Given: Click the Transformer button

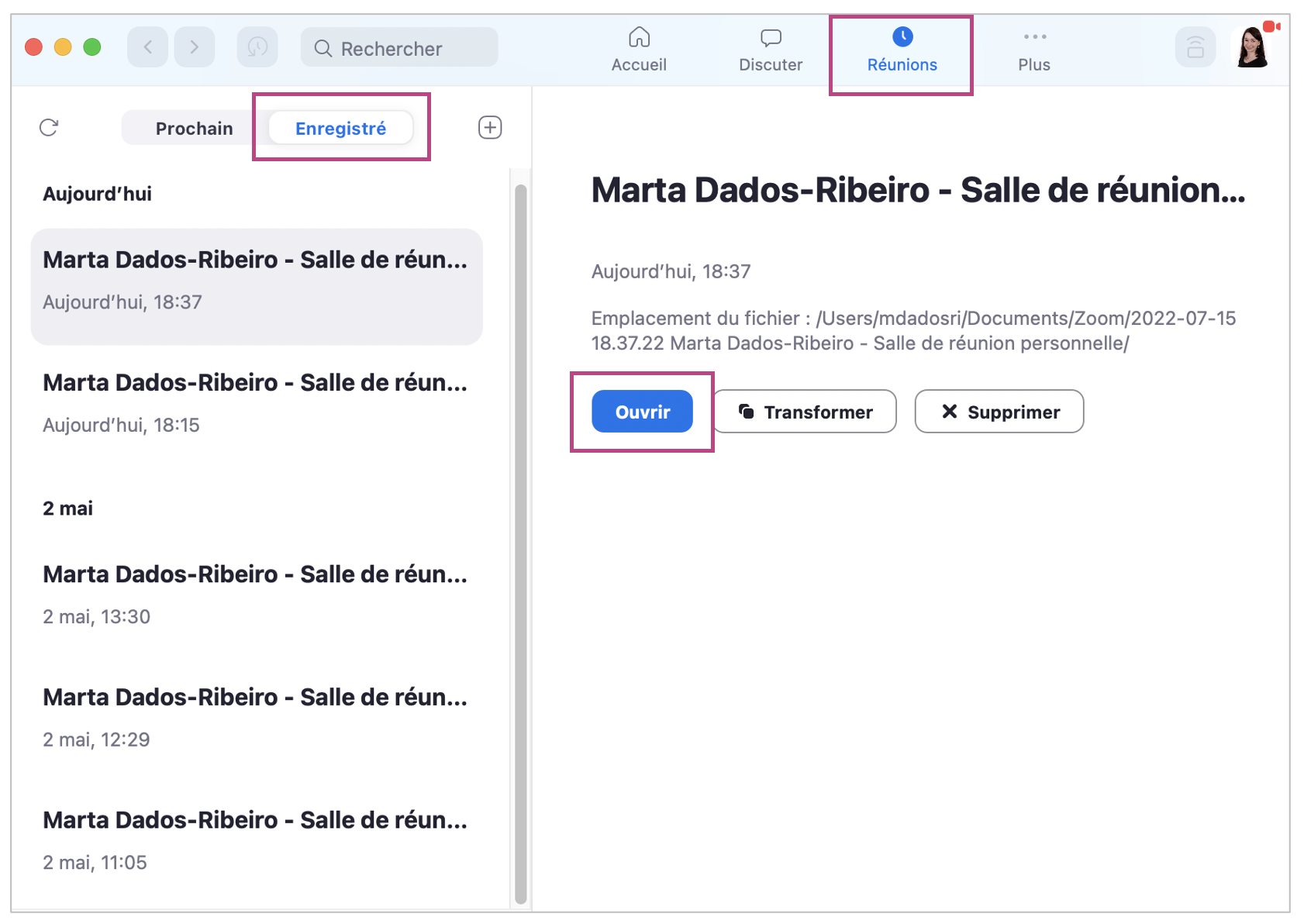Looking at the screenshot, I should 805,412.
